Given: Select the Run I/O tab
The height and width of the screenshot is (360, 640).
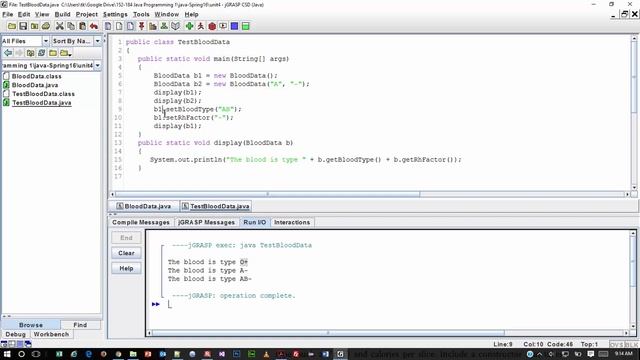Looking at the screenshot, I should point(255,222).
